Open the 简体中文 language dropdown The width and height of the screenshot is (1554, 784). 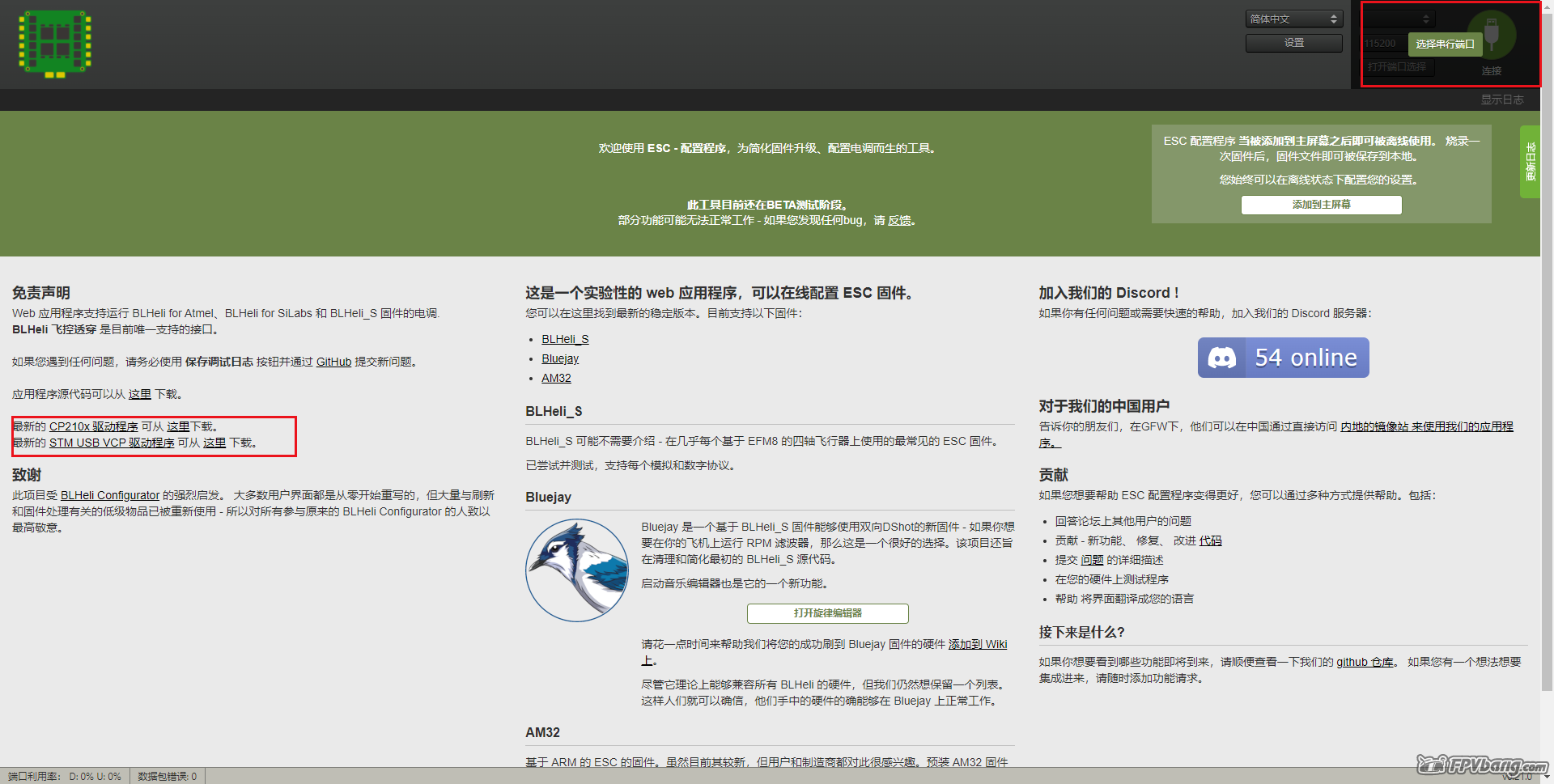coord(1294,19)
